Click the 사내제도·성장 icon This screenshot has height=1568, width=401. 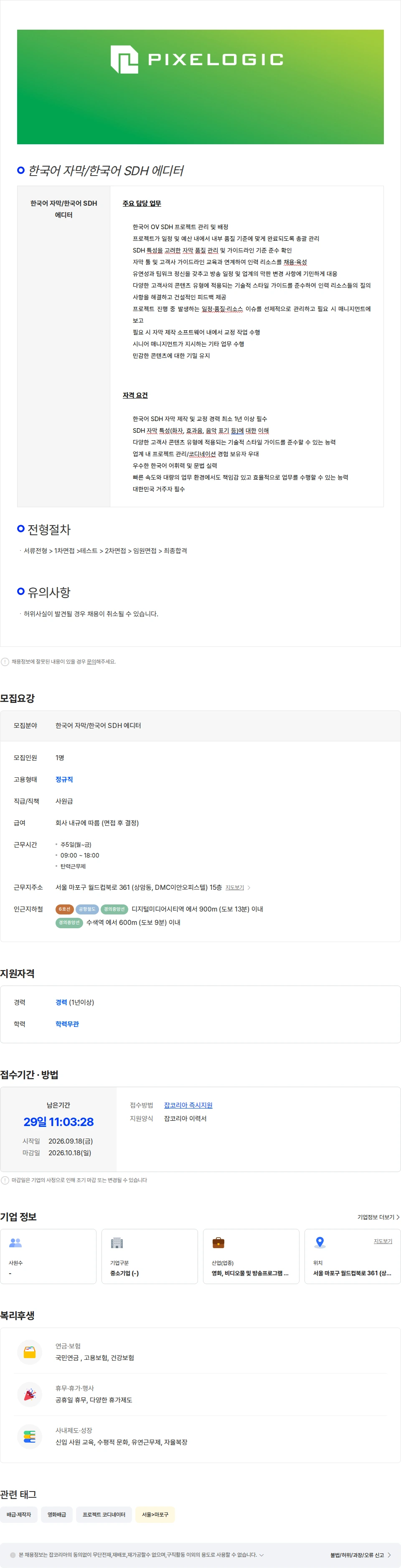[29, 1437]
